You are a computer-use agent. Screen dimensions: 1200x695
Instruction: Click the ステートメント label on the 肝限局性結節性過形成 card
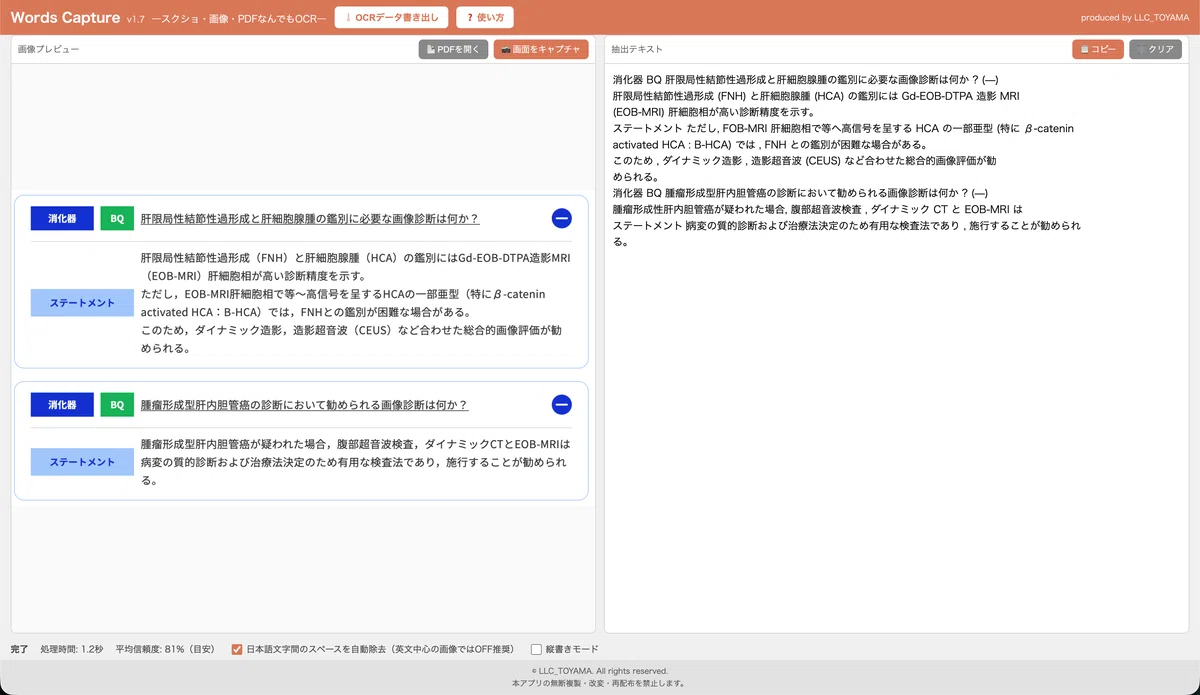click(82, 303)
